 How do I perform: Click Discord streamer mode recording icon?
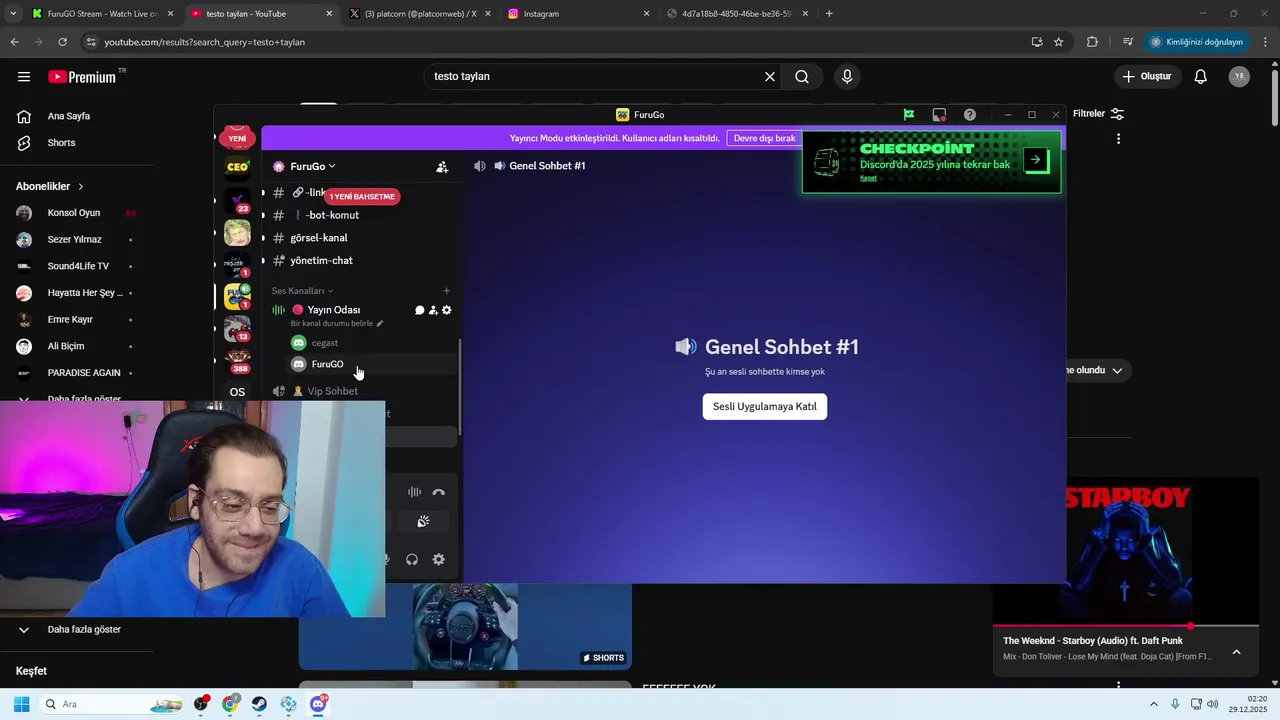[x=939, y=115]
